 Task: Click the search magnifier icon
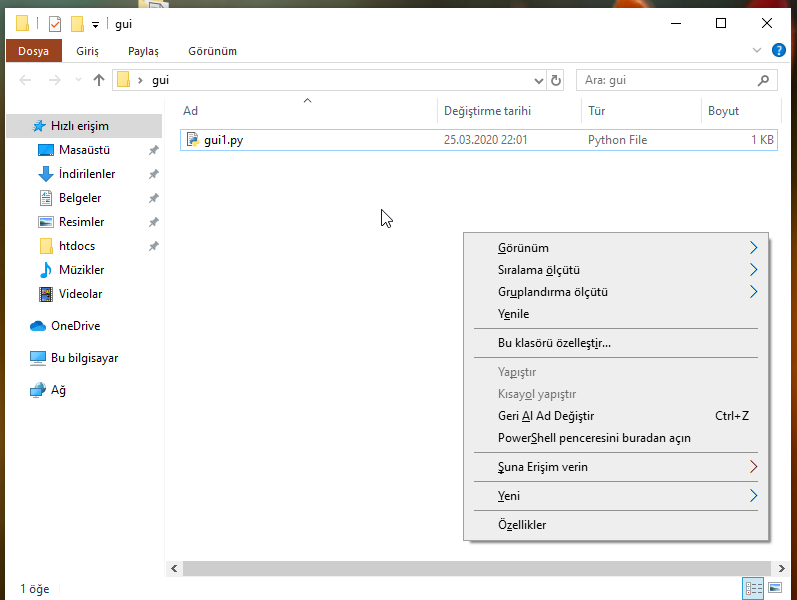pyautogui.click(x=762, y=80)
